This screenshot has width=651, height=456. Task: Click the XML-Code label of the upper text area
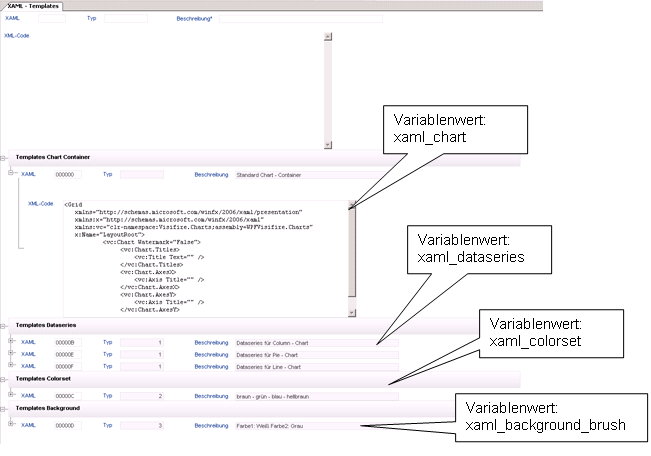point(17,36)
